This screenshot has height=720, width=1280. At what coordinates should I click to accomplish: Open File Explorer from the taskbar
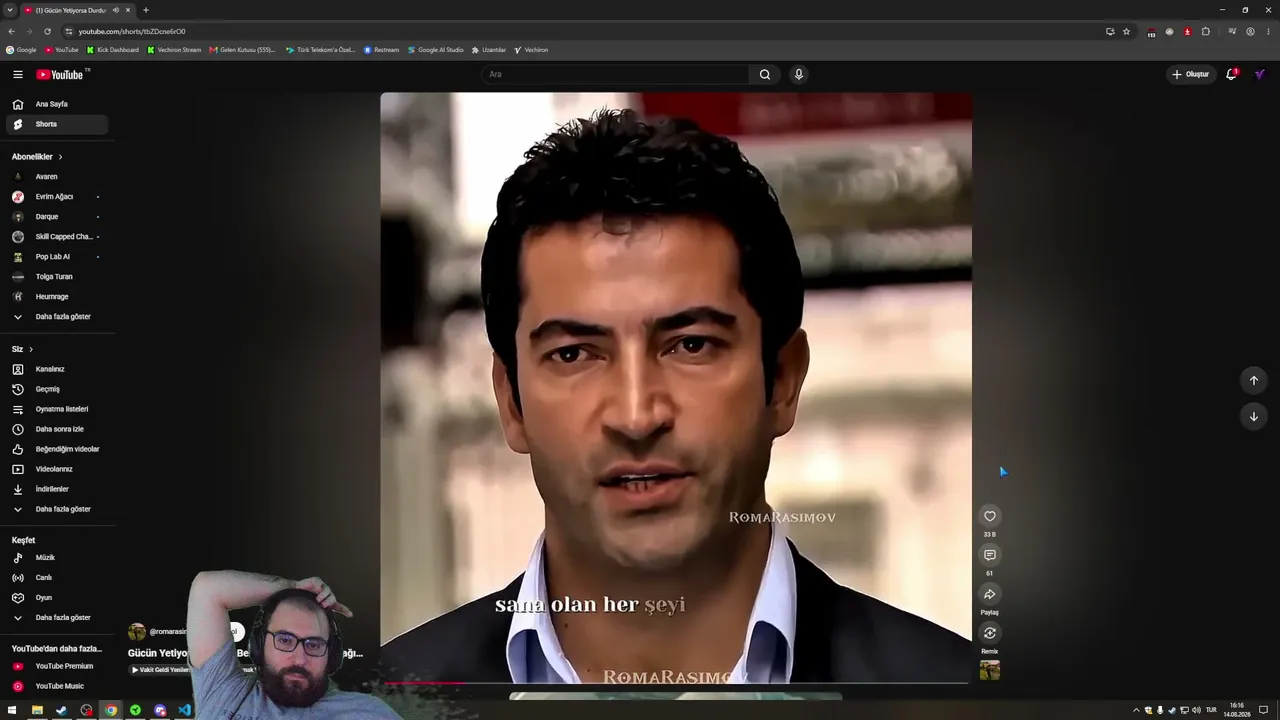tap(37, 710)
